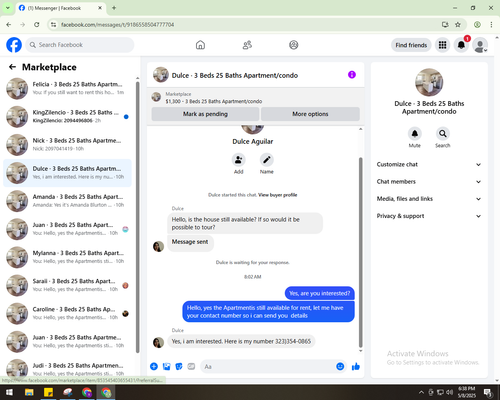Click the Aa message input field
500x400 pixels.
(x=273, y=367)
